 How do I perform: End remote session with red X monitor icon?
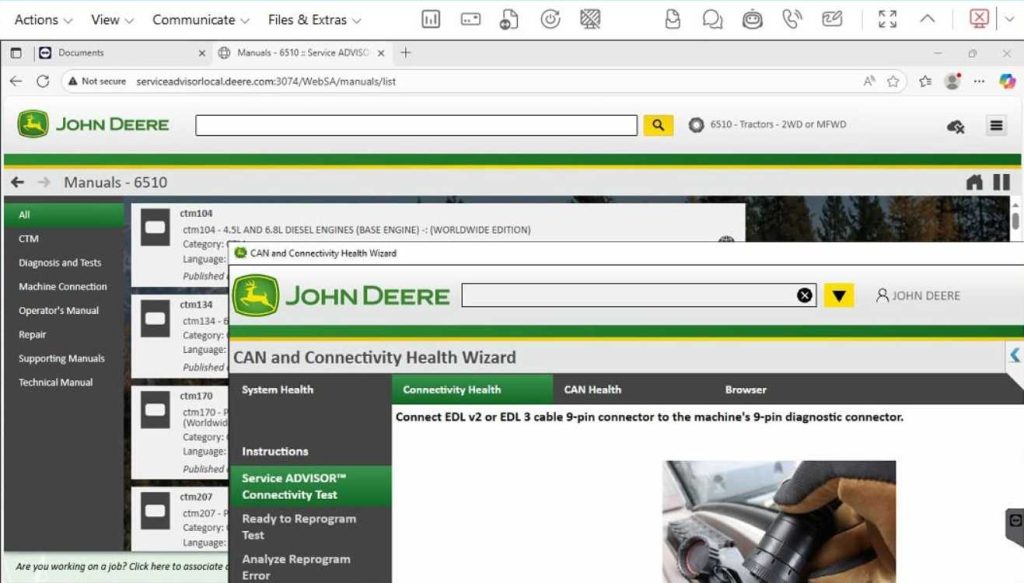(x=979, y=19)
